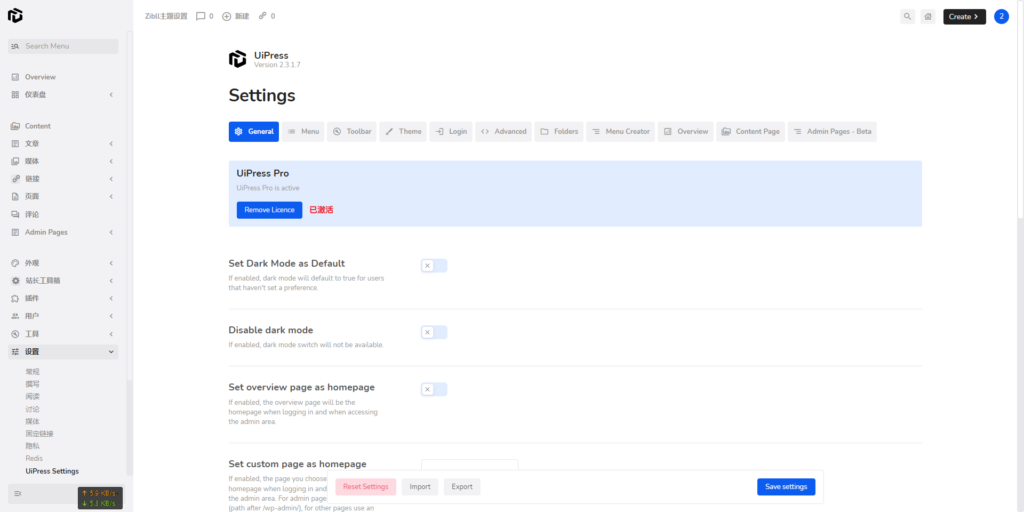Image resolution: width=1024 pixels, height=512 pixels.
Task: Click the home icon in top bar
Action: pos(927,16)
